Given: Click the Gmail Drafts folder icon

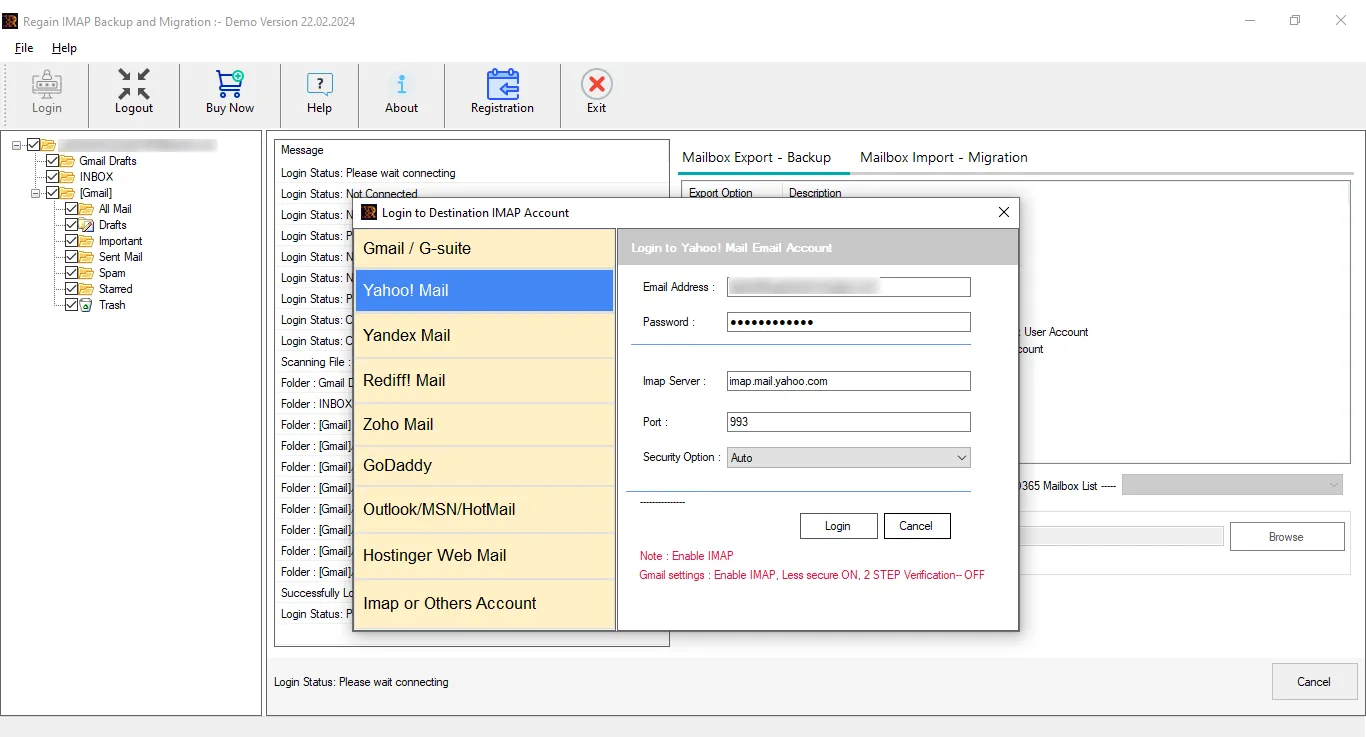Looking at the screenshot, I should tap(68, 161).
